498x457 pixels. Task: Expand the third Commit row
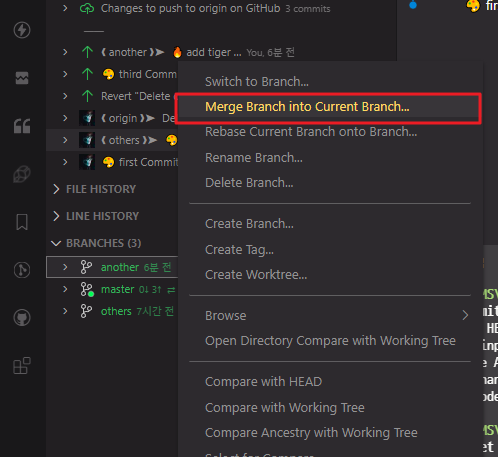tap(65, 74)
